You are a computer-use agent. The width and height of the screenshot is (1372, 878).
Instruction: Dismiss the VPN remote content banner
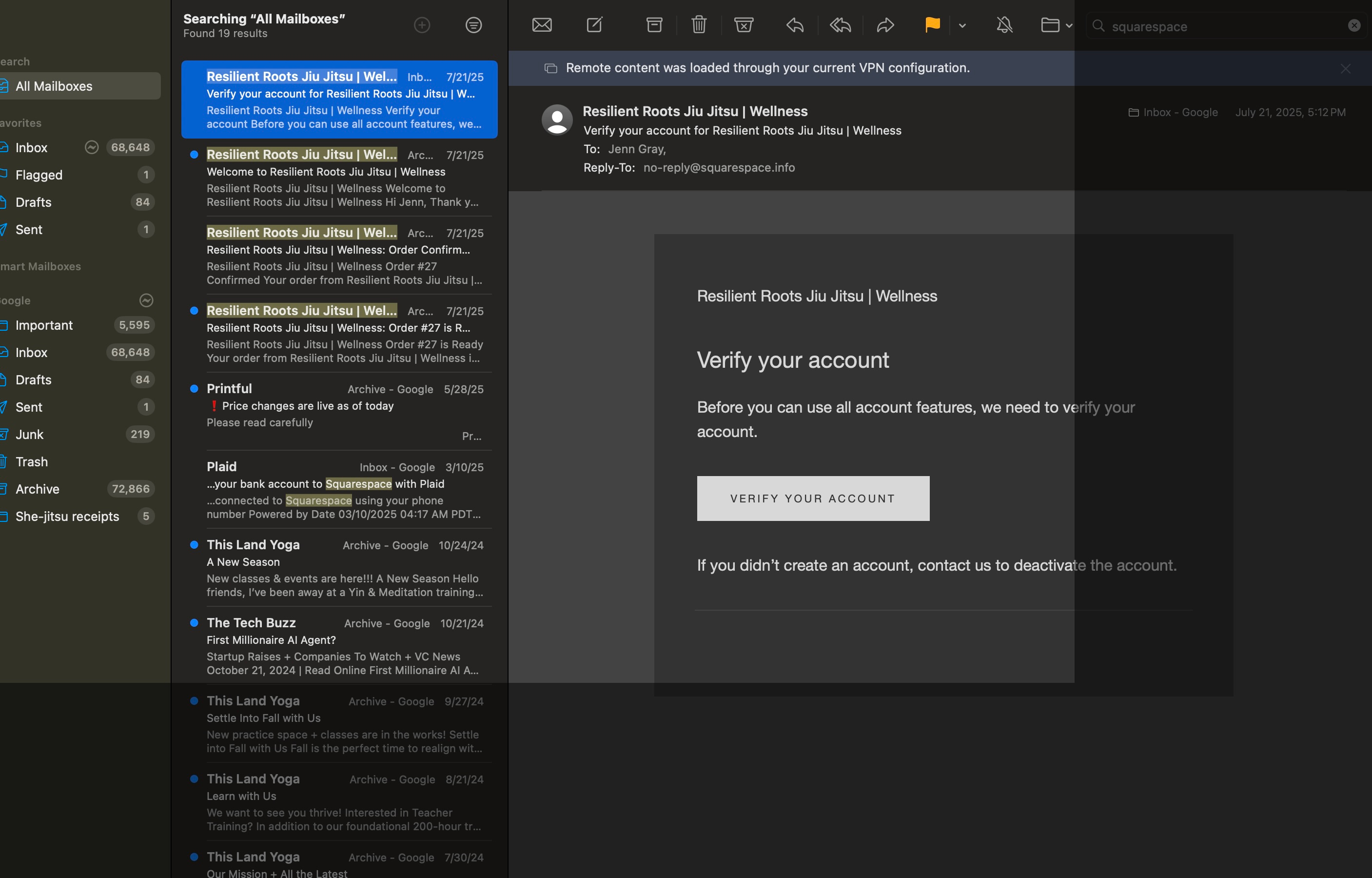1345,69
